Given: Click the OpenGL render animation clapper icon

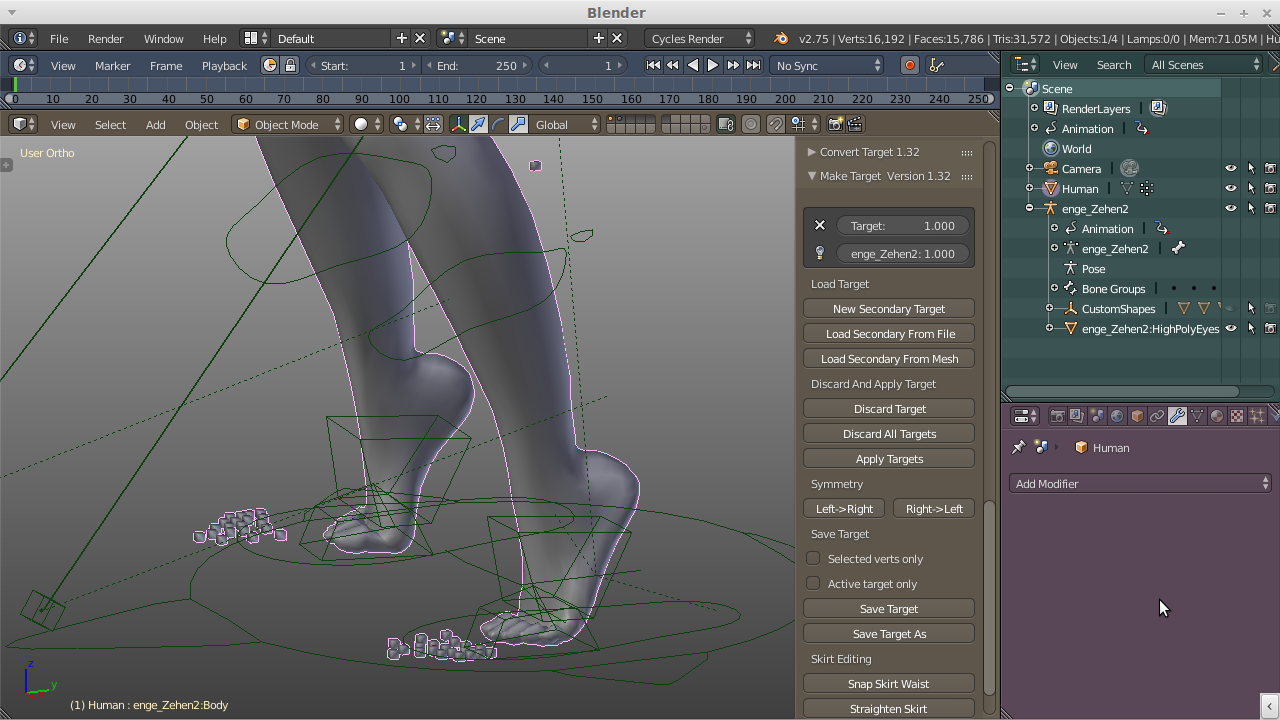Looking at the screenshot, I should click(856, 124).
